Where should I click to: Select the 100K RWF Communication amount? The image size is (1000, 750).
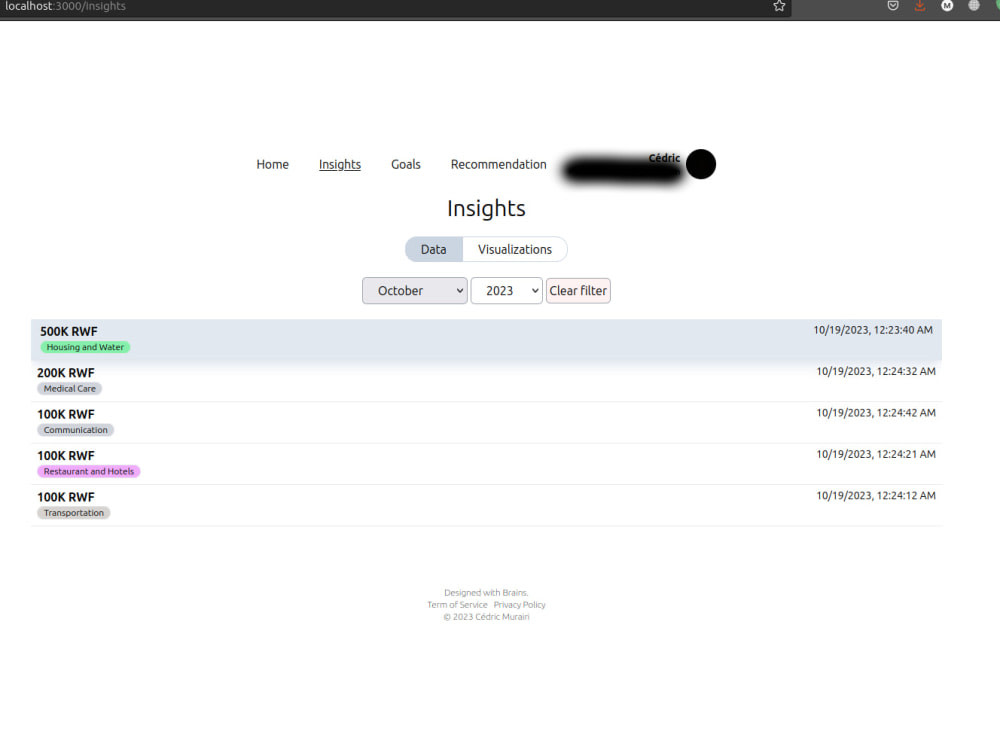click(66, 415)
